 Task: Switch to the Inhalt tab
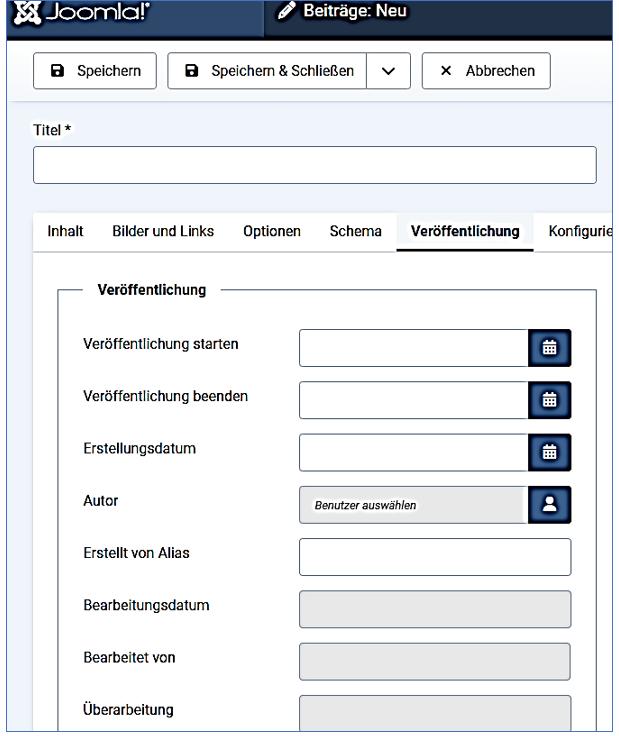65,231
